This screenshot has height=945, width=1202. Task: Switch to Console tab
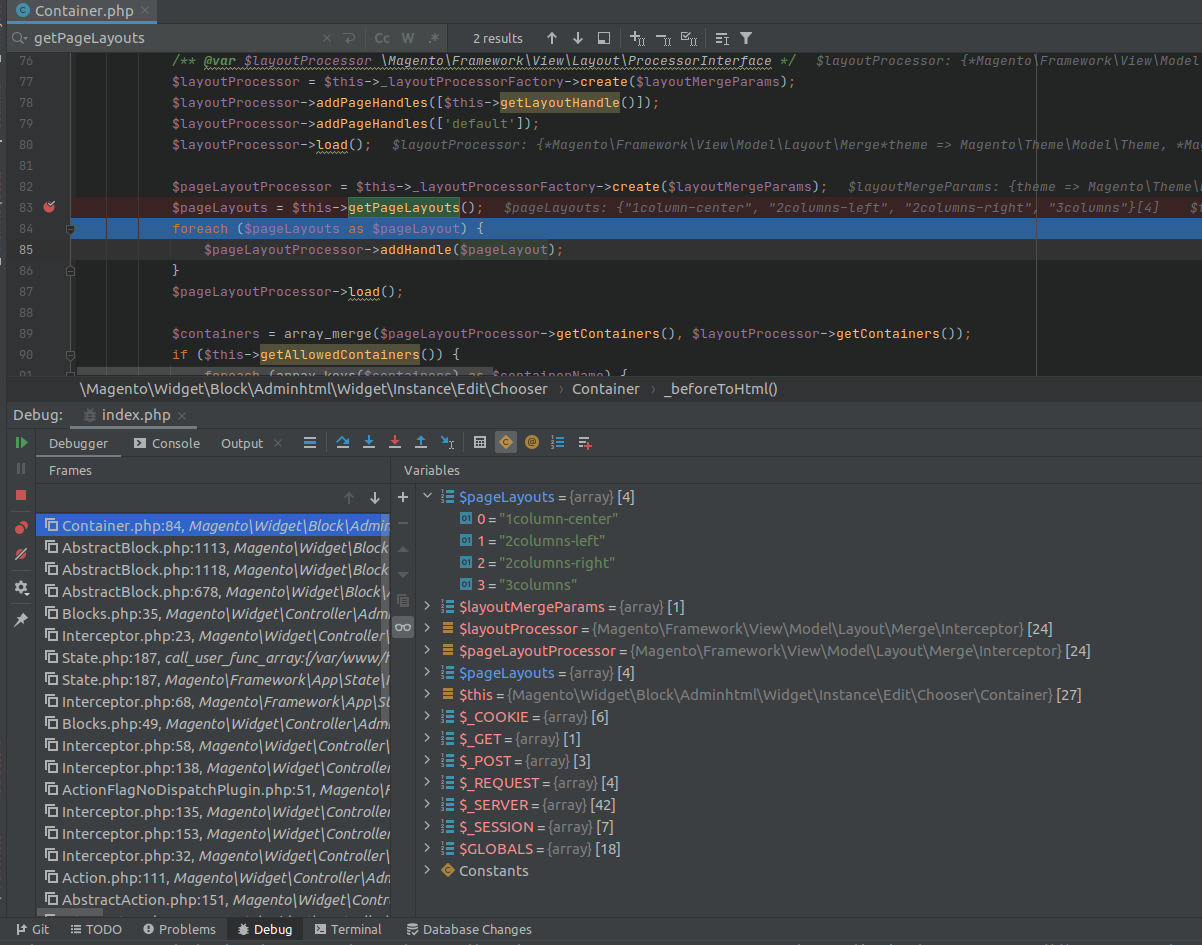166,443
